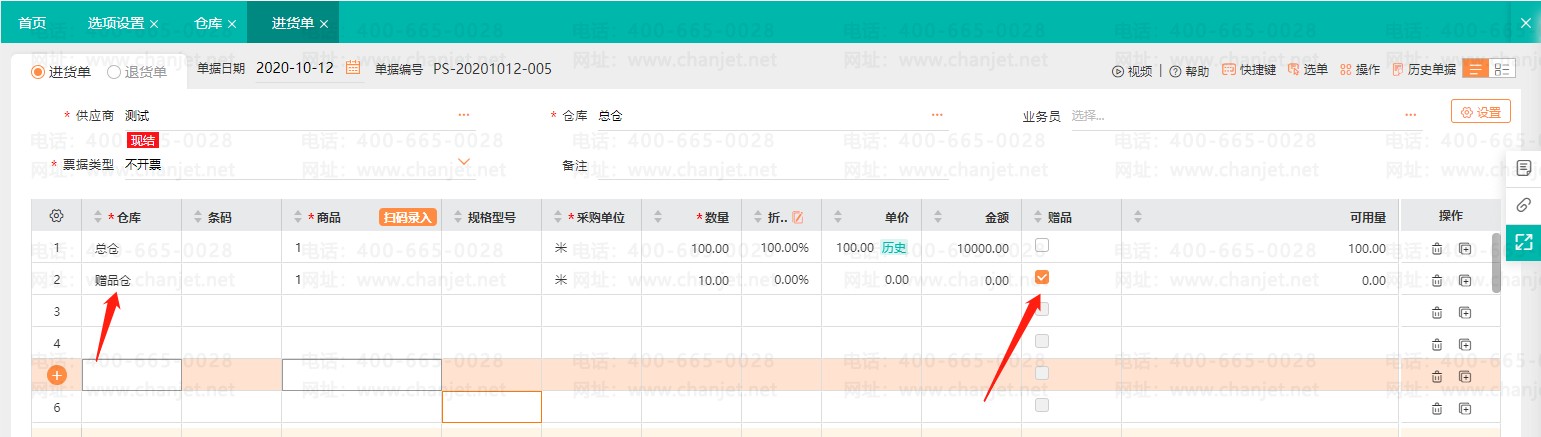
Task: Click the 设置 settings button
Action: [1480, 111]
